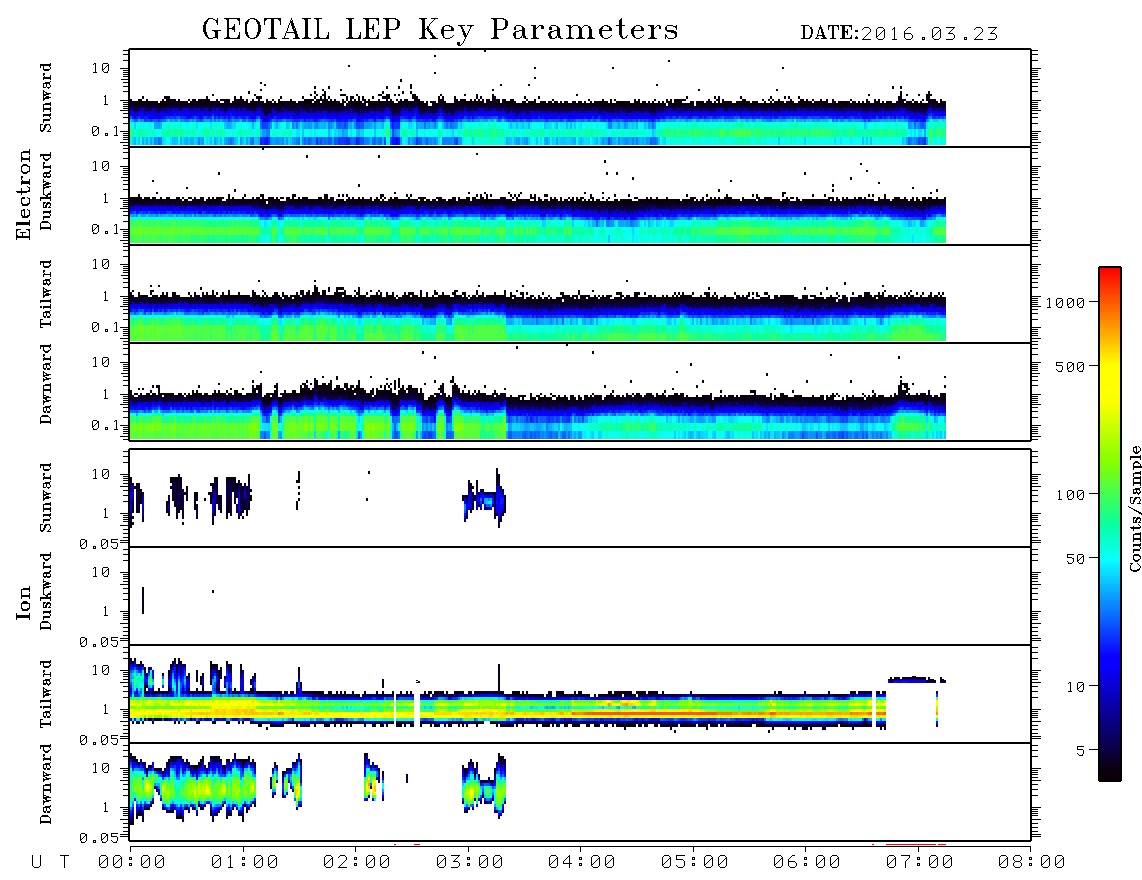Select the 'DATE:2016.03.23' label
This screenshot has height=880, width=1142.
coord(899,34)
